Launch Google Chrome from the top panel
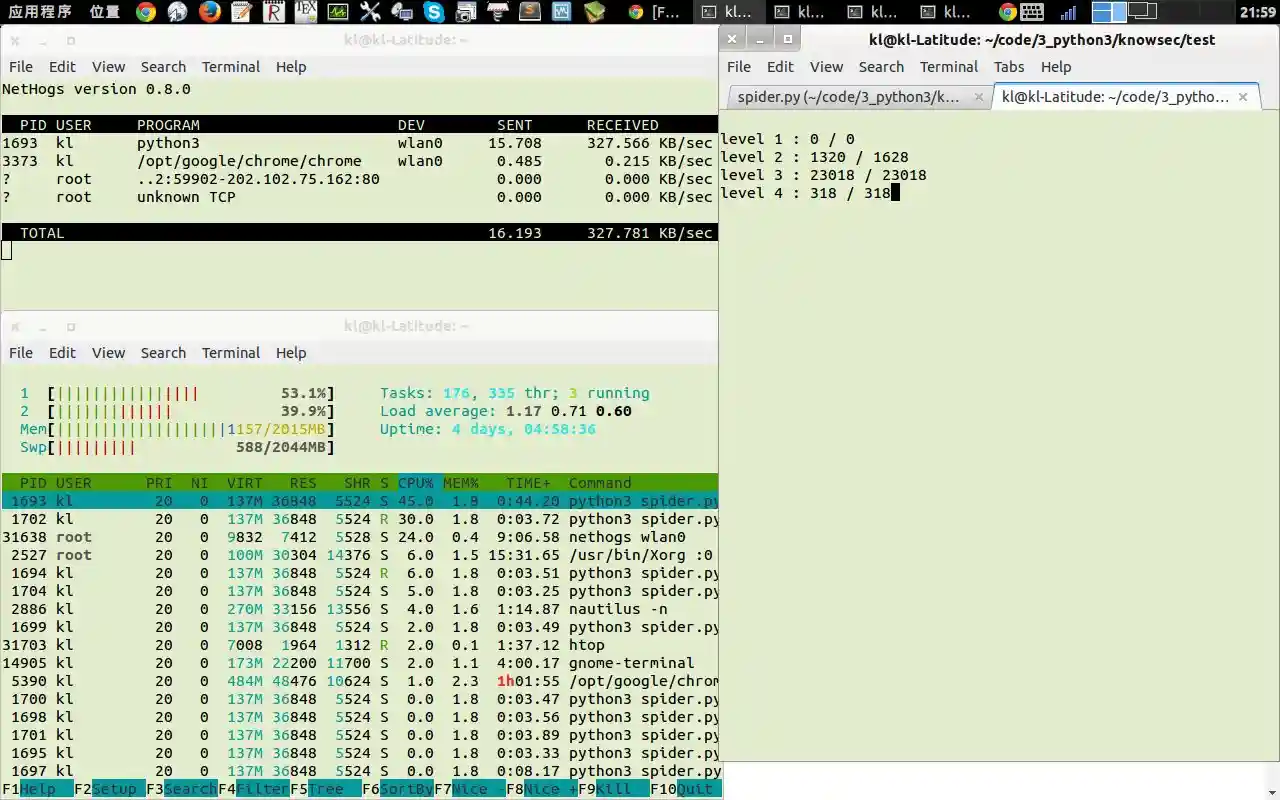 click(x=146, y=12)
